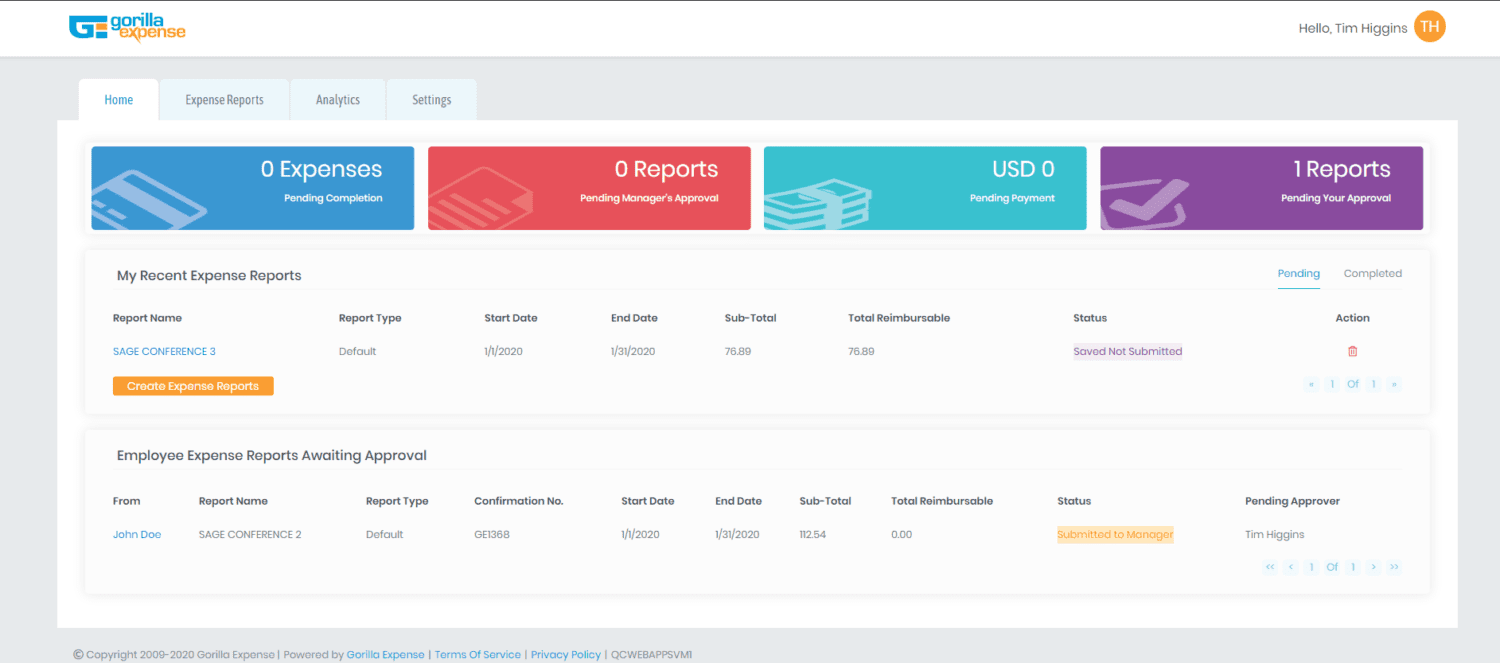Open John Doe's employee details
Image resolution: width=1500 pixels, height=663 pixels.
(136, 534)
